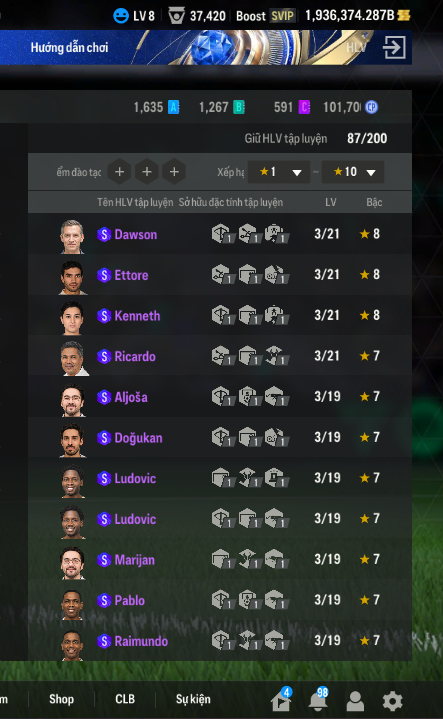
Task: Click the purple C-grade card icon
Action: coord(305,107)
